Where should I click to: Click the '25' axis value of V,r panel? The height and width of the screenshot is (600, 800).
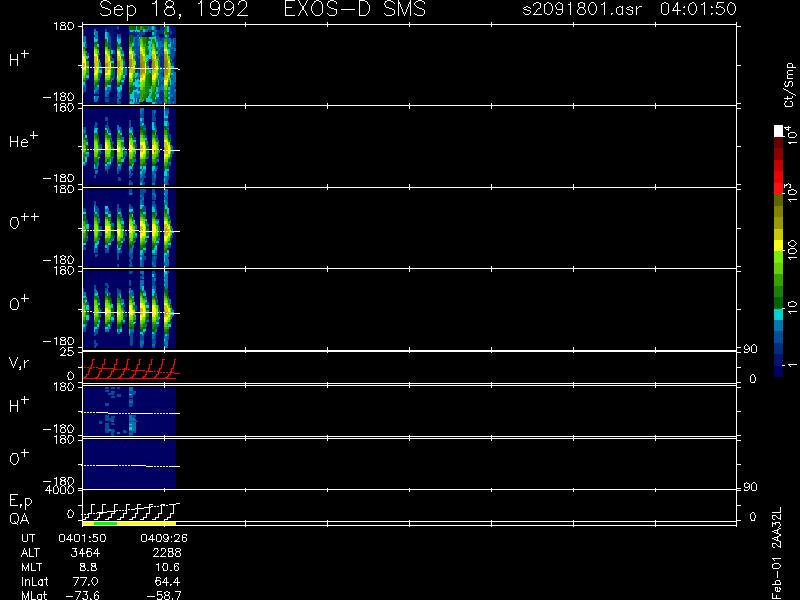tap(67, 352)
